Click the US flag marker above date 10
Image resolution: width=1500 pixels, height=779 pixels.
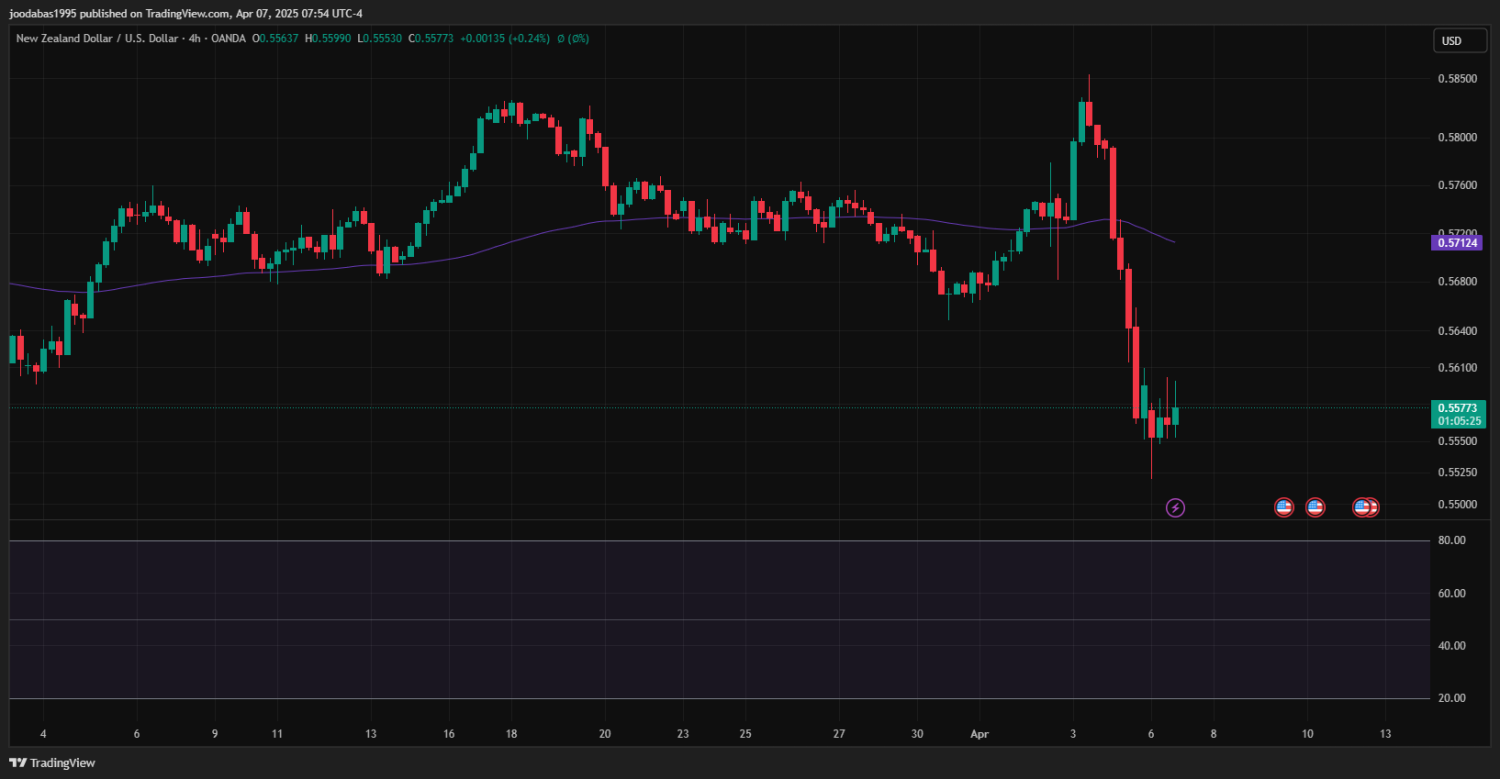coord(1315,508)
